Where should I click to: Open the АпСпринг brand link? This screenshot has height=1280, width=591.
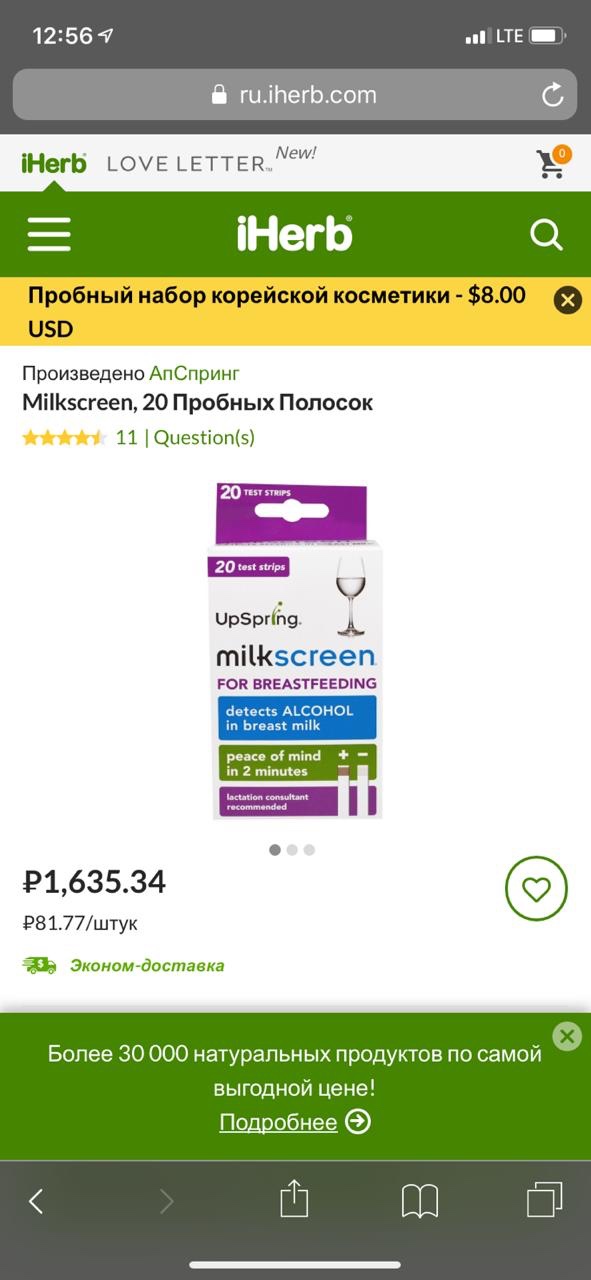(x=195, y=373)
